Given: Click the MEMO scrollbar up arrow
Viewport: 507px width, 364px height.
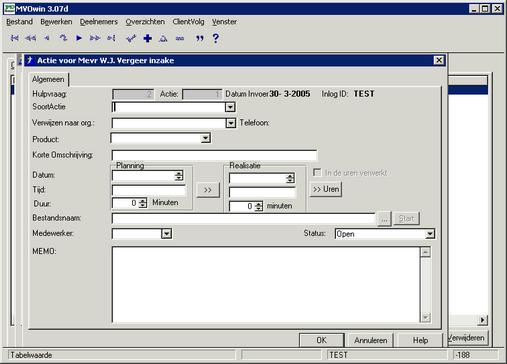Looking at the screenshot, I should (425, 252).
